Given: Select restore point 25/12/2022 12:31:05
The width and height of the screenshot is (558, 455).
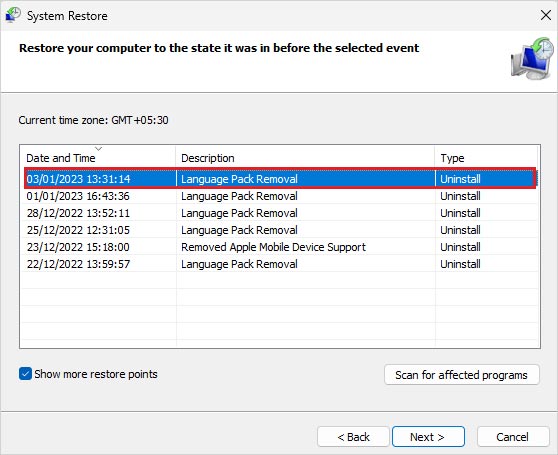Looking at the screenshot, I should [x=280, y=230].
